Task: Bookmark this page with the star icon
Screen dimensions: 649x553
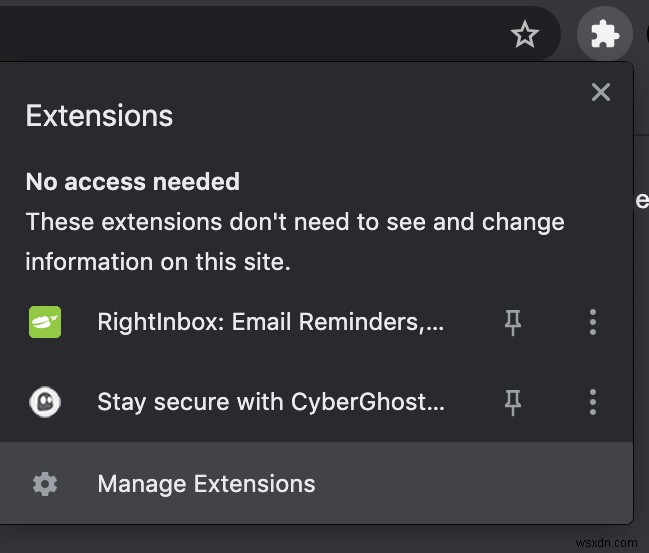Action: tap(524, 36)
